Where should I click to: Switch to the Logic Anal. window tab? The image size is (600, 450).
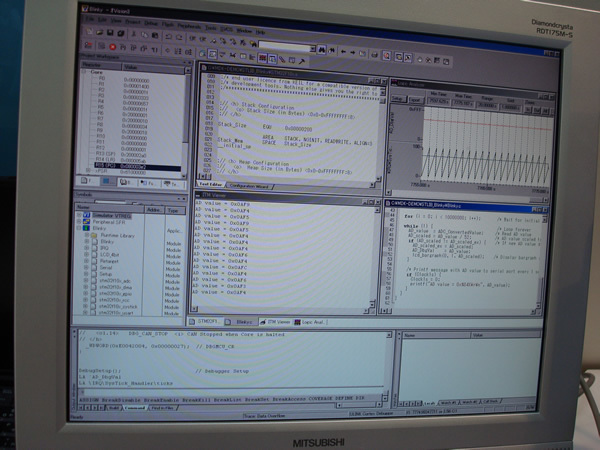coord(310,322)
